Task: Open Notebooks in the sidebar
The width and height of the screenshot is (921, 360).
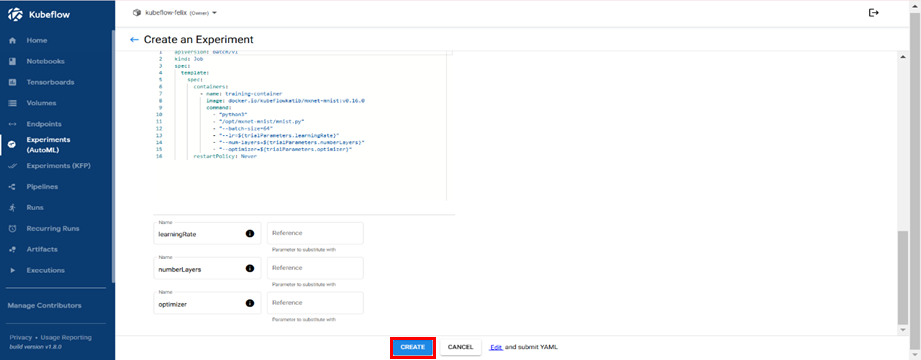Action: tap(45, 62)
